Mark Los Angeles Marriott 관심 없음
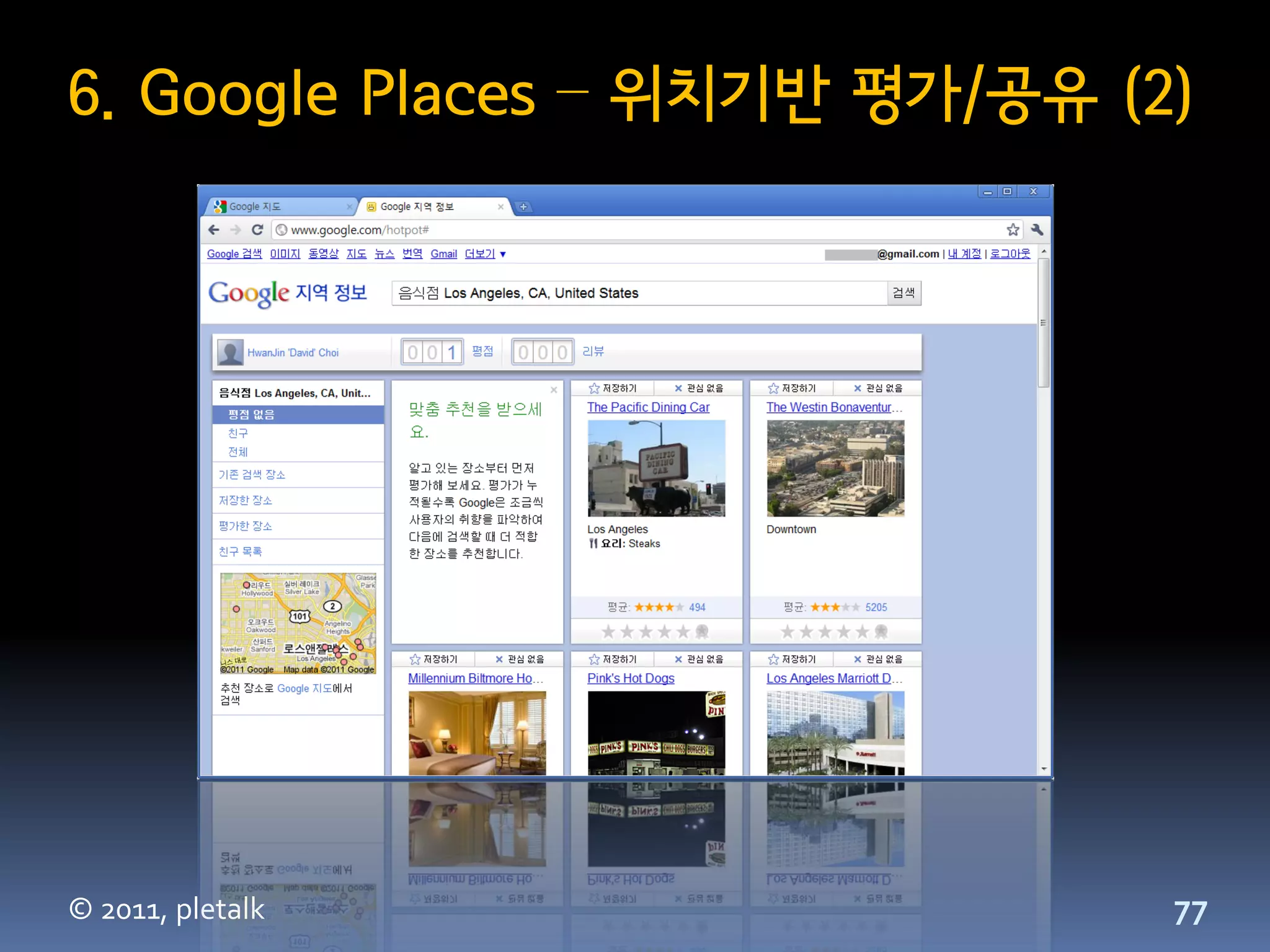Screen dimensions: 1270x952 click(879, 659)
